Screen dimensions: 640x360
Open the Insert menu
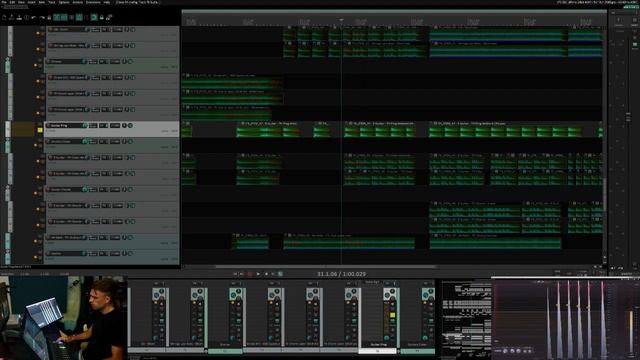(31, 2)
